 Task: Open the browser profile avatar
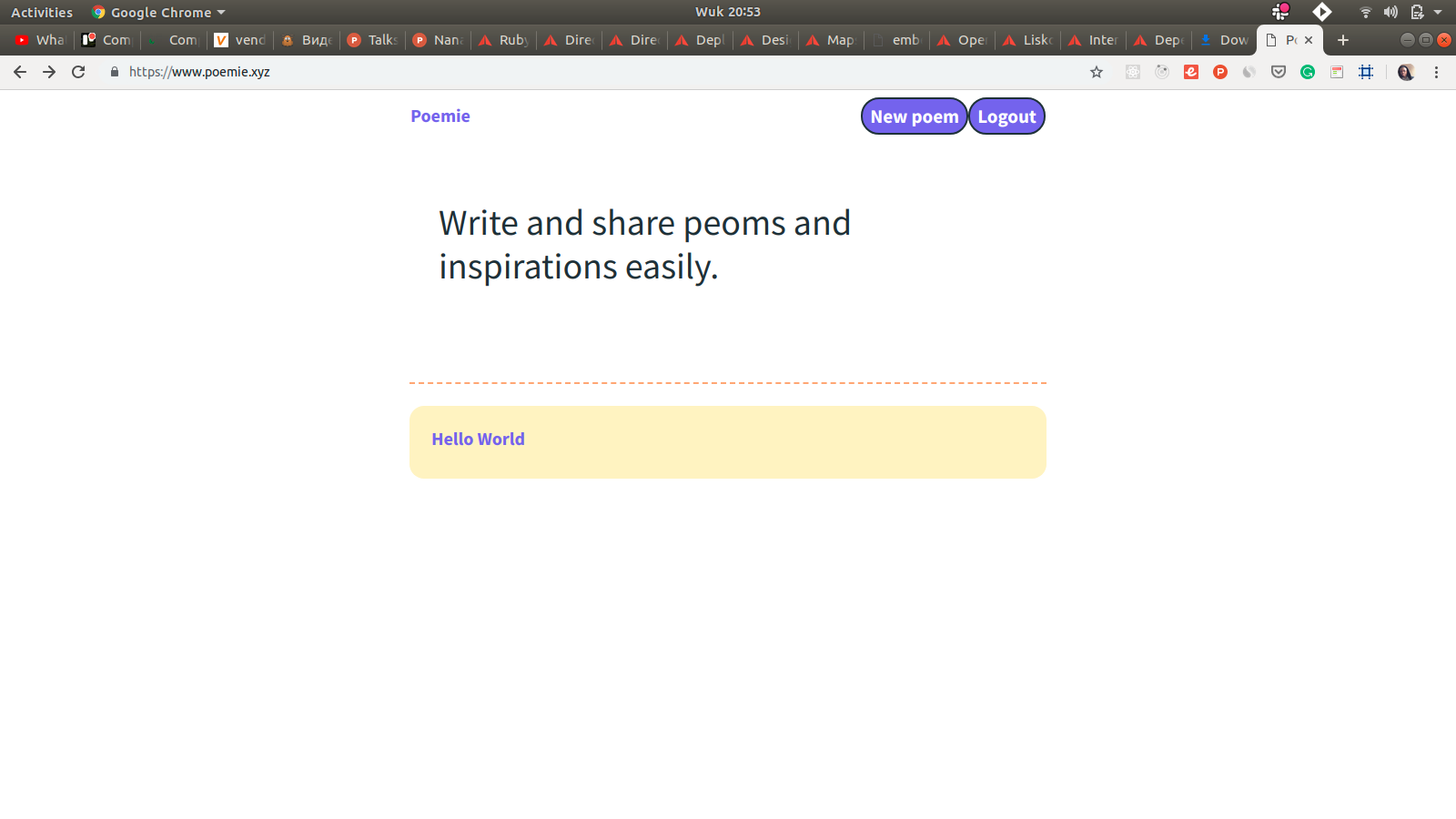tap(1407, 72)
